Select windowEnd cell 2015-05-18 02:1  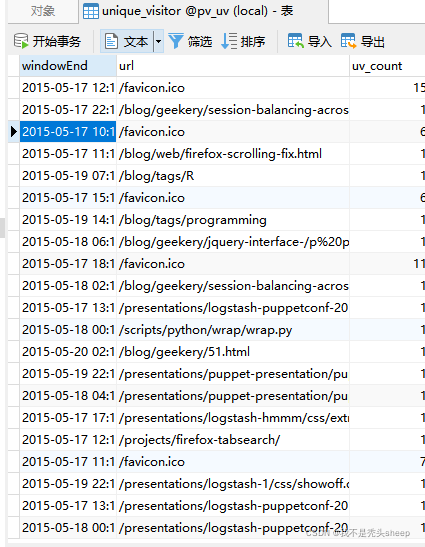coord(68,285)
